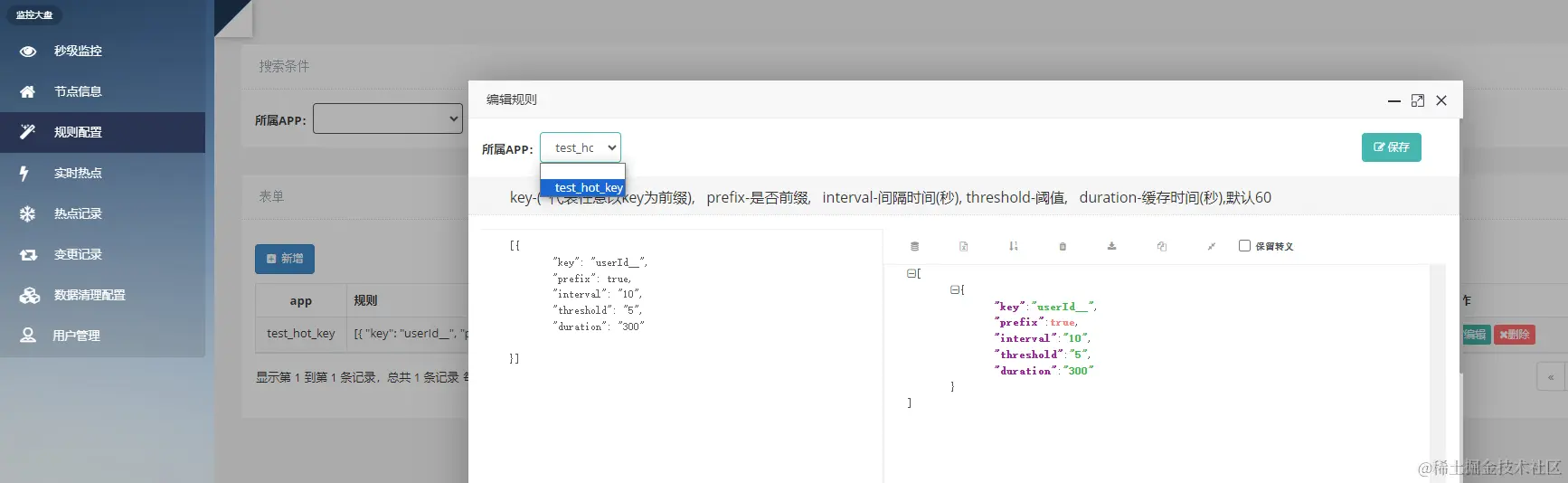Click the 保存 button
The width and height of the screenshot is (1568, 483).
pos(1391,147)
